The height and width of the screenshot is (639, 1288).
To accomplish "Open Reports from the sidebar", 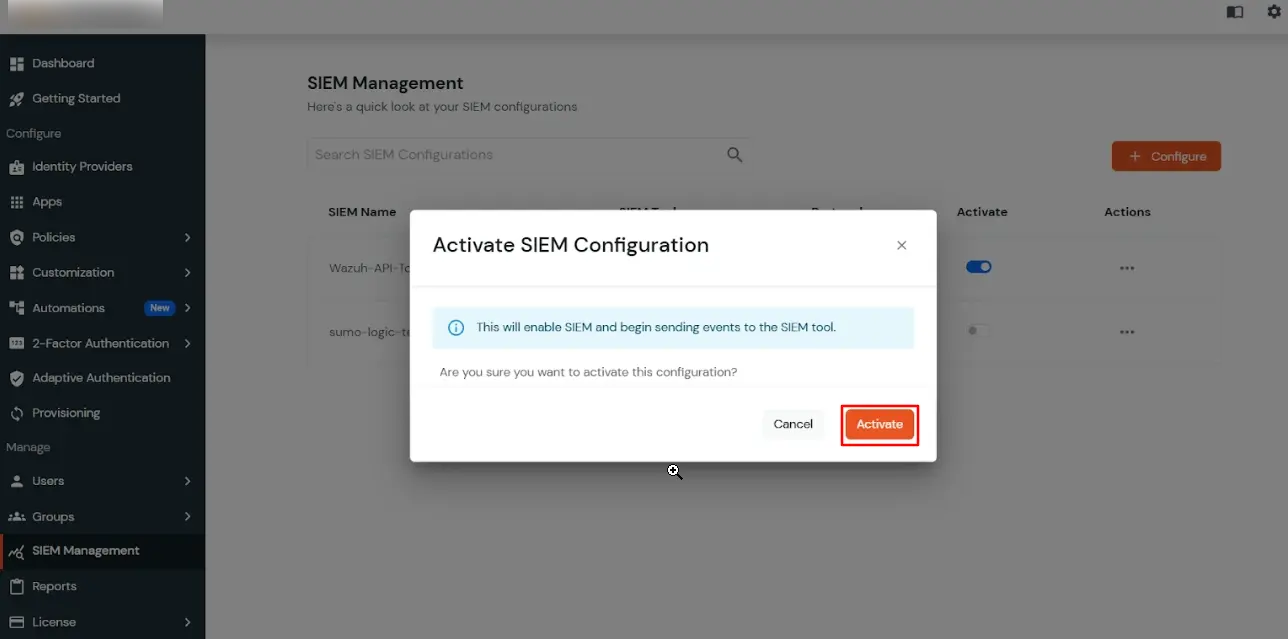I will pos(55,586).
